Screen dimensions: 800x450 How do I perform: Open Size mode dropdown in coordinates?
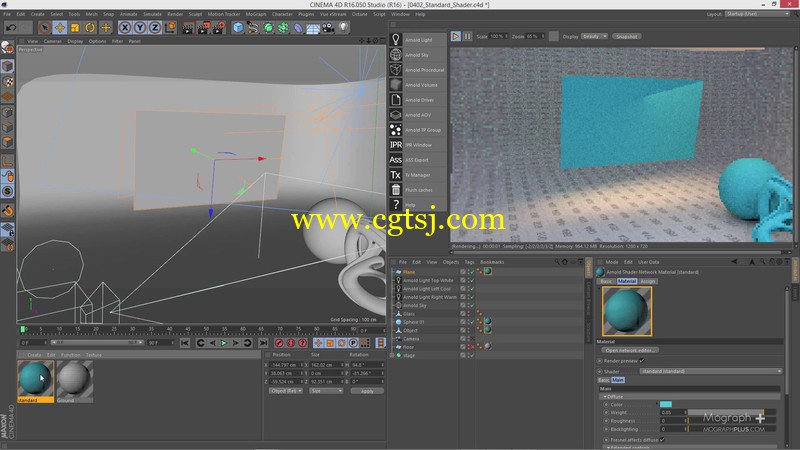pos(326,391)
